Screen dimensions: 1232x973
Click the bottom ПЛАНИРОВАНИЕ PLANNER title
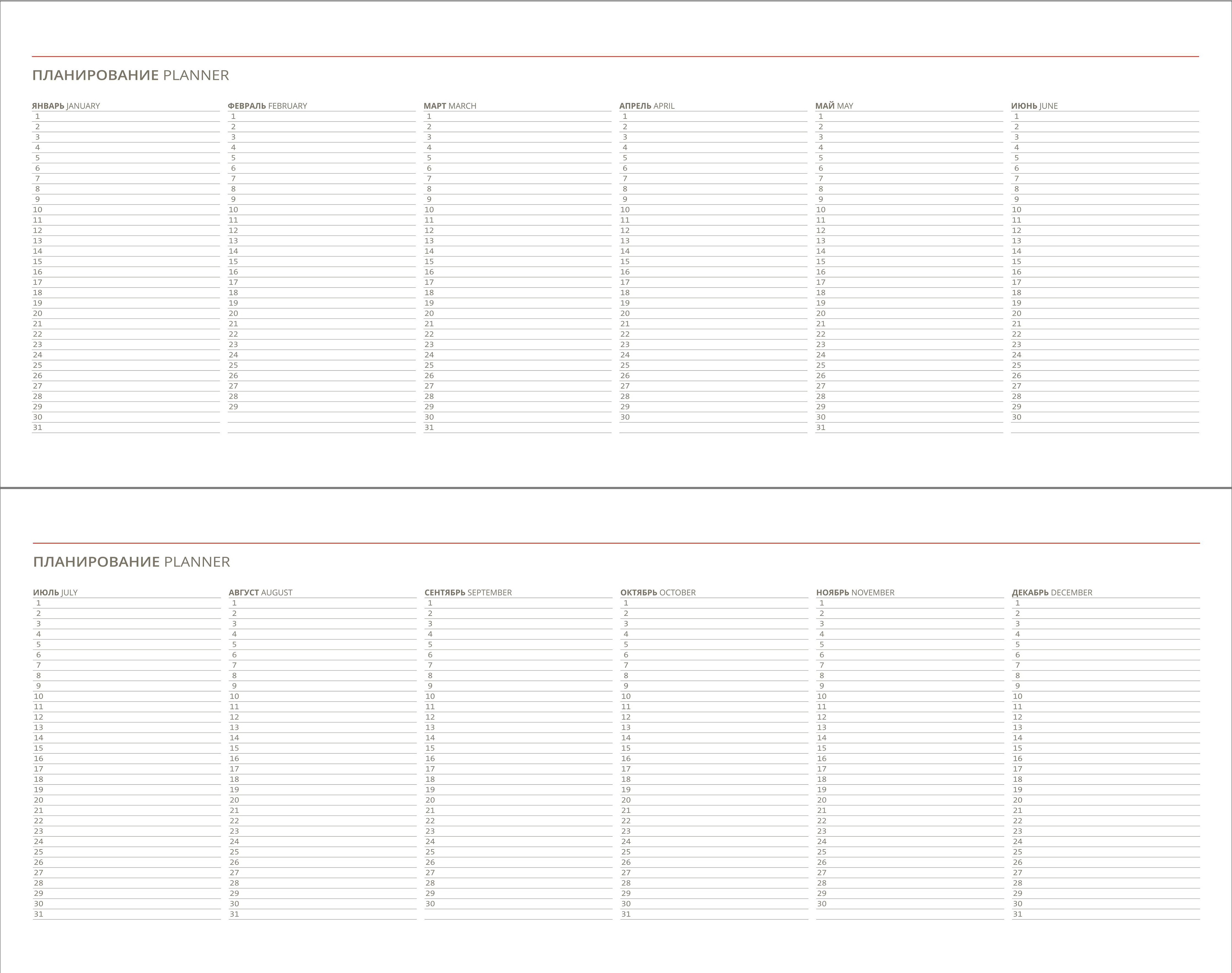coord(132,562)
